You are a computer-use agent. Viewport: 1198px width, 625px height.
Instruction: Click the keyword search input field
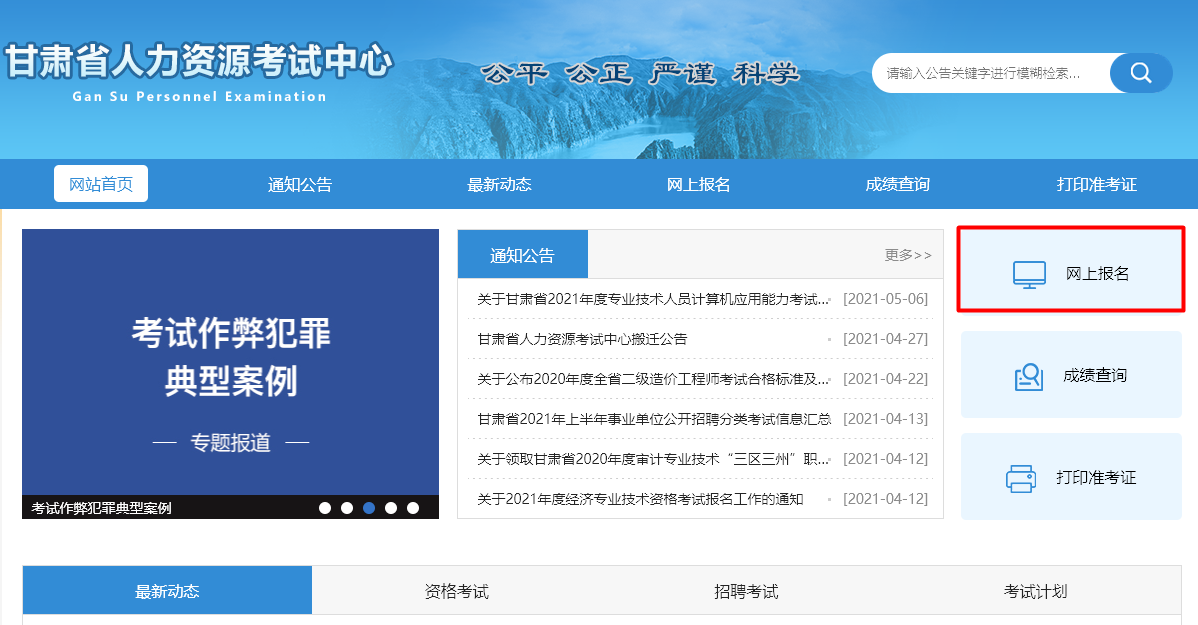coord(990,73)
